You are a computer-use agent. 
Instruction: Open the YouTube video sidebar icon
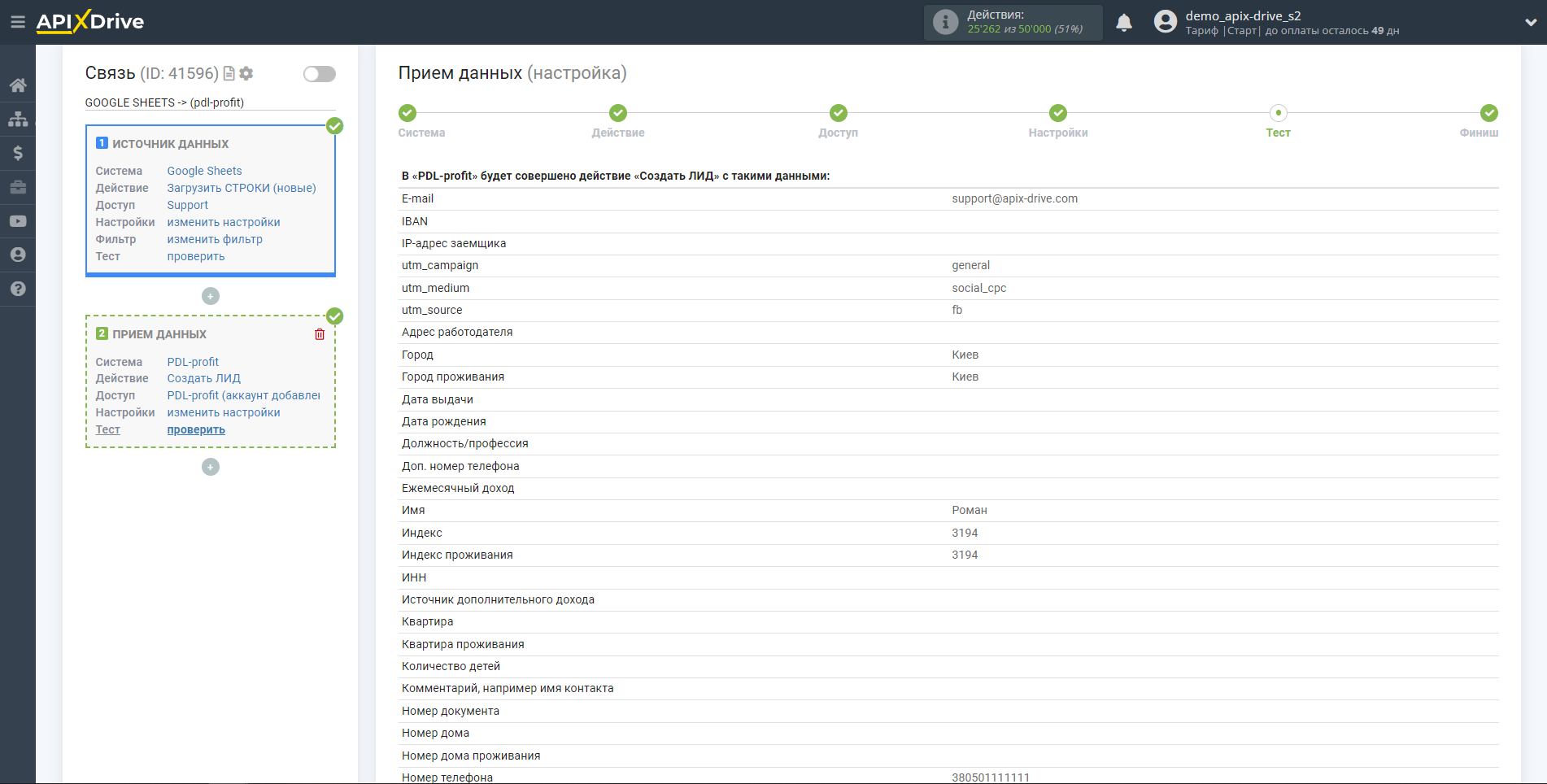18,221
